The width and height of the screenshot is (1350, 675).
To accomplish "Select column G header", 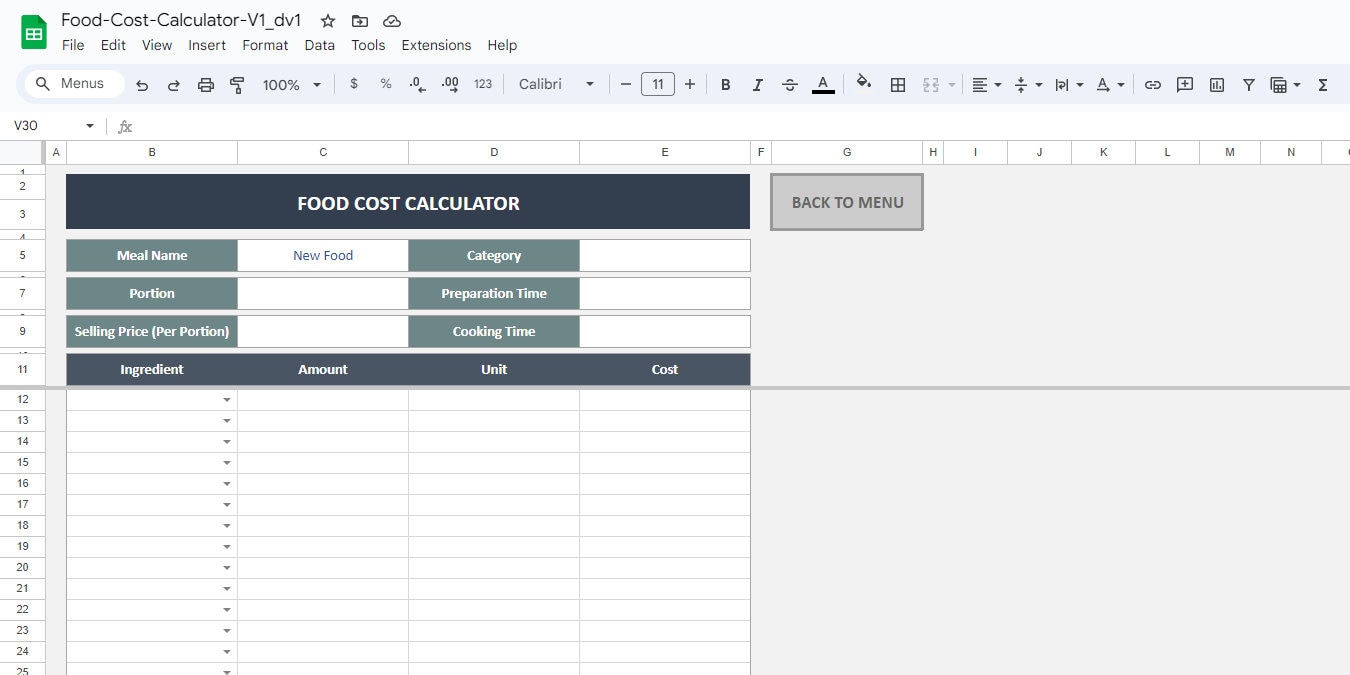I will (x=847, y=152).
